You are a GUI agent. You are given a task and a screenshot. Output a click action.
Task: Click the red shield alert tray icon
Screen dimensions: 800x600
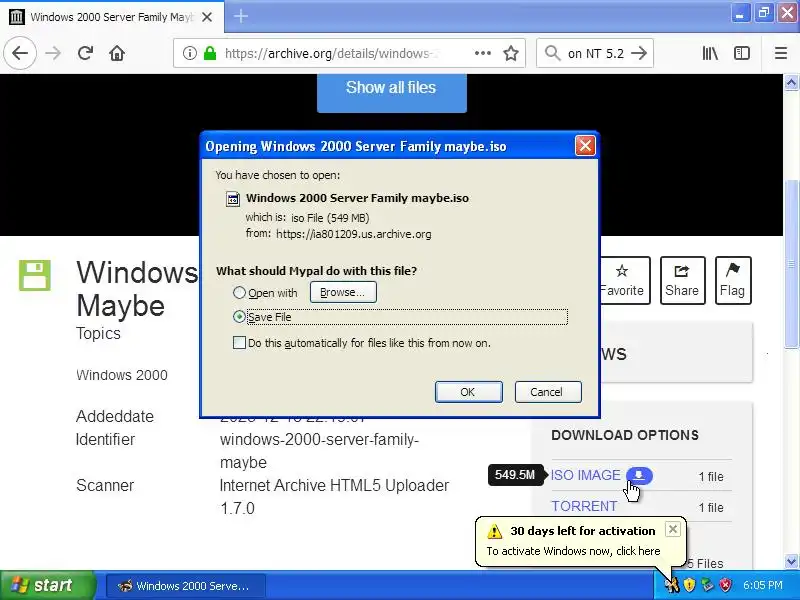(725, 585)
